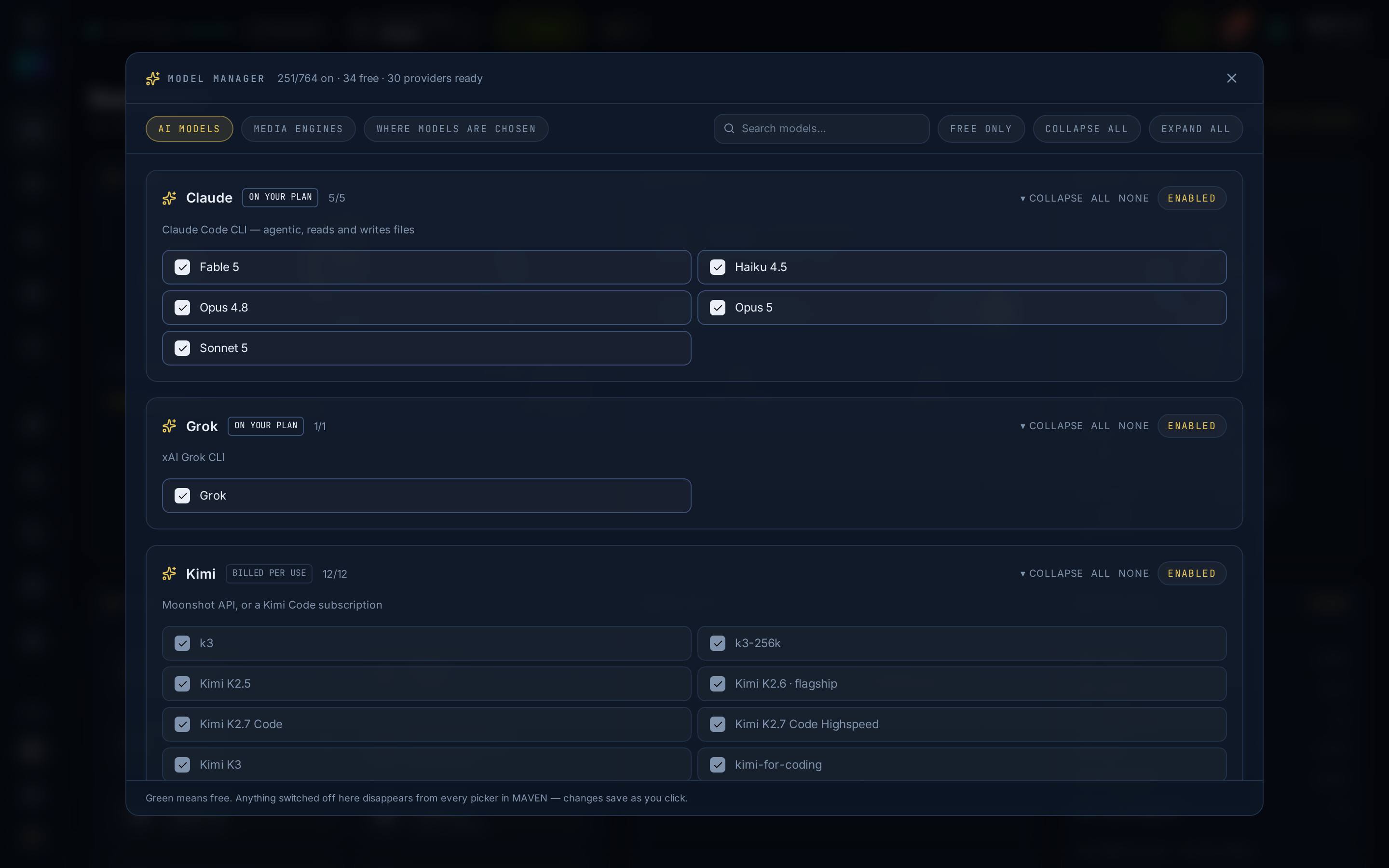Screen dimensions: 1389x868
Task: Collapse the Kimi provider section
Action: [1051, 573]
